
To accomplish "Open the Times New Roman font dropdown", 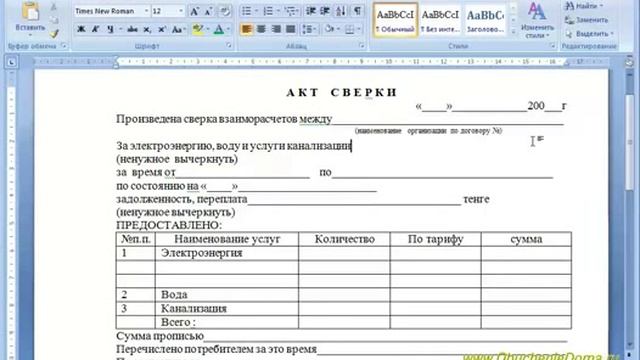I will (146, 11).
